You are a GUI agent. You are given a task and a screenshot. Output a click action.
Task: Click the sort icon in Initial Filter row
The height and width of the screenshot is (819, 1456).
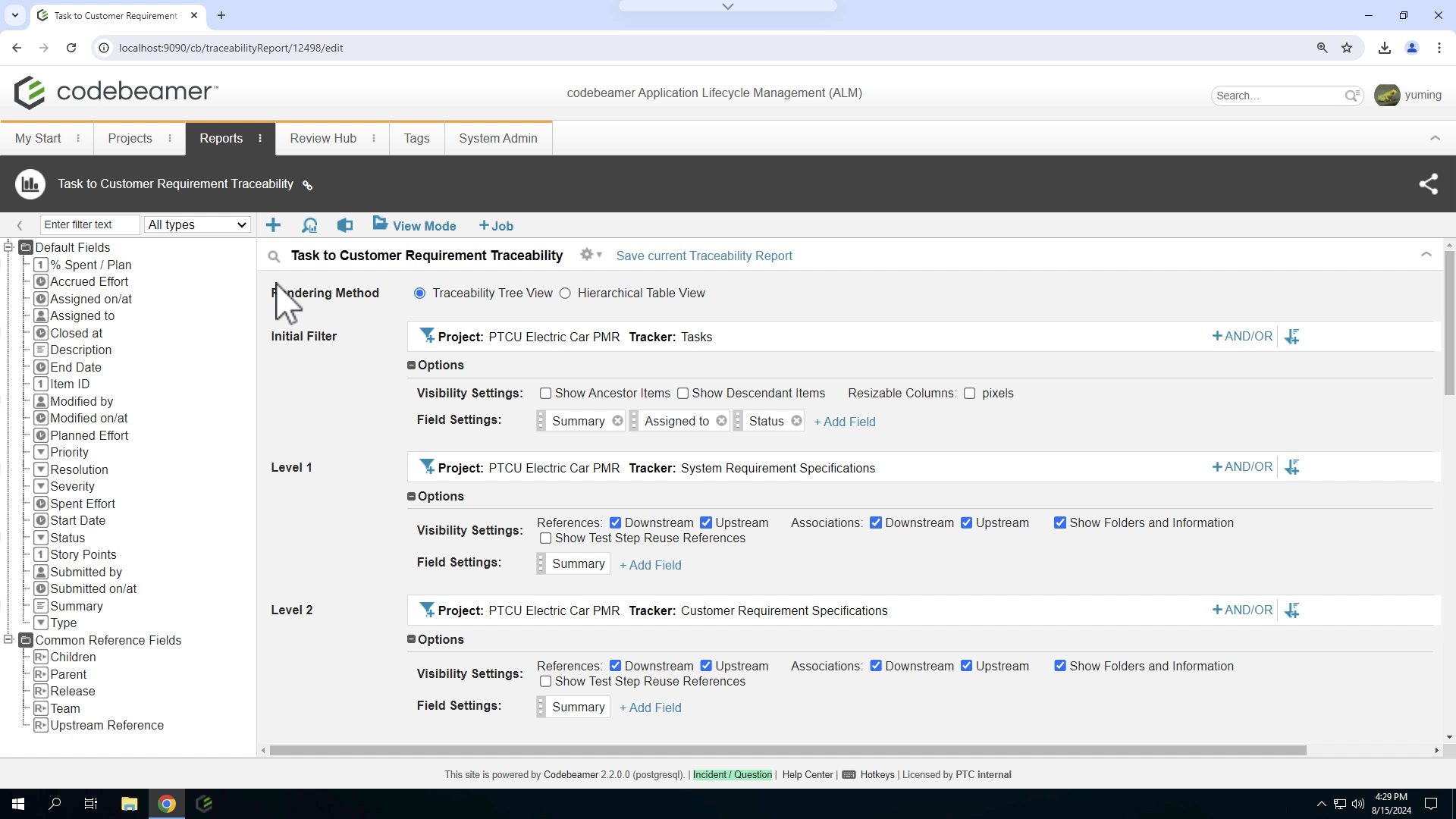coord(1292,336)
